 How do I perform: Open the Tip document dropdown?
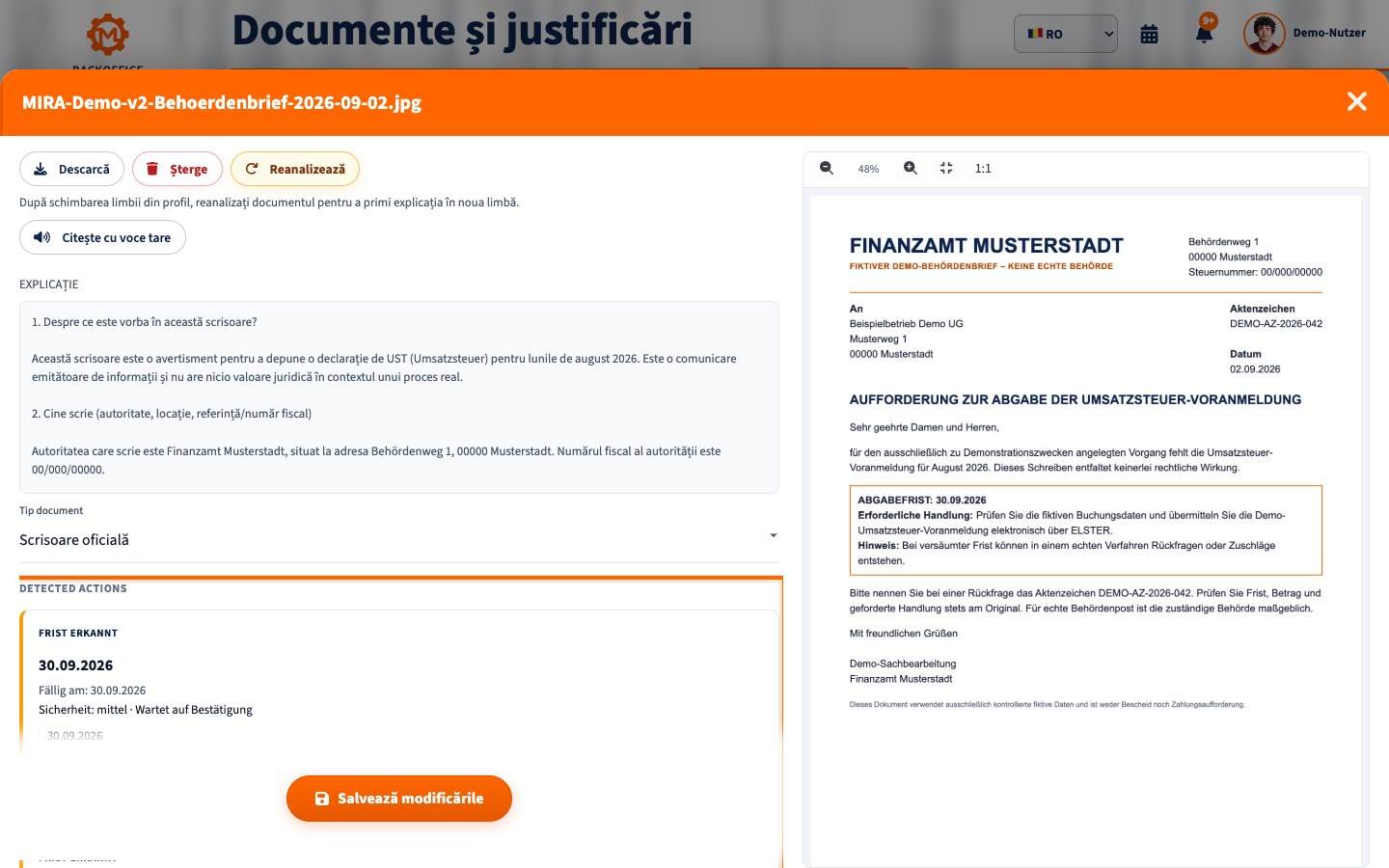tap(399, 540)
